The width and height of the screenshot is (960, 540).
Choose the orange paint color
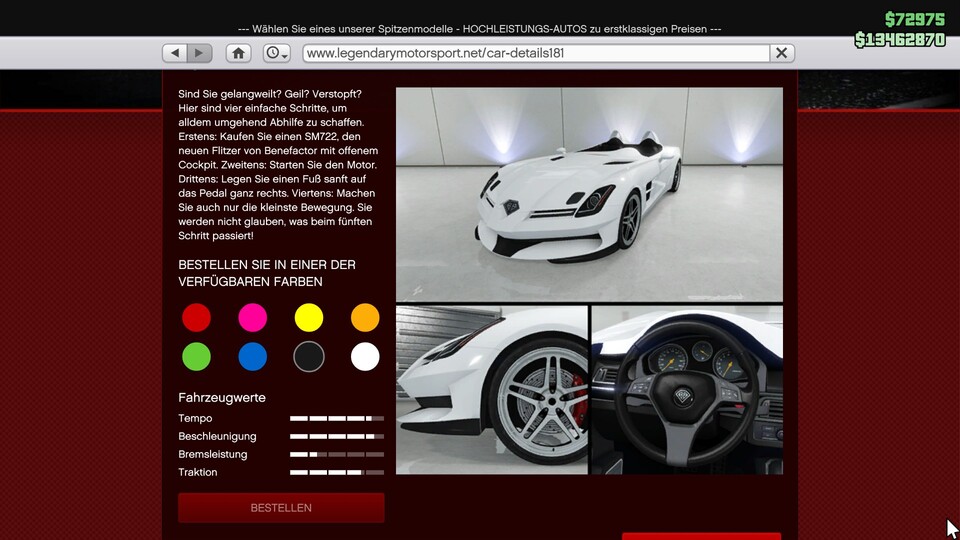(365, 318)
